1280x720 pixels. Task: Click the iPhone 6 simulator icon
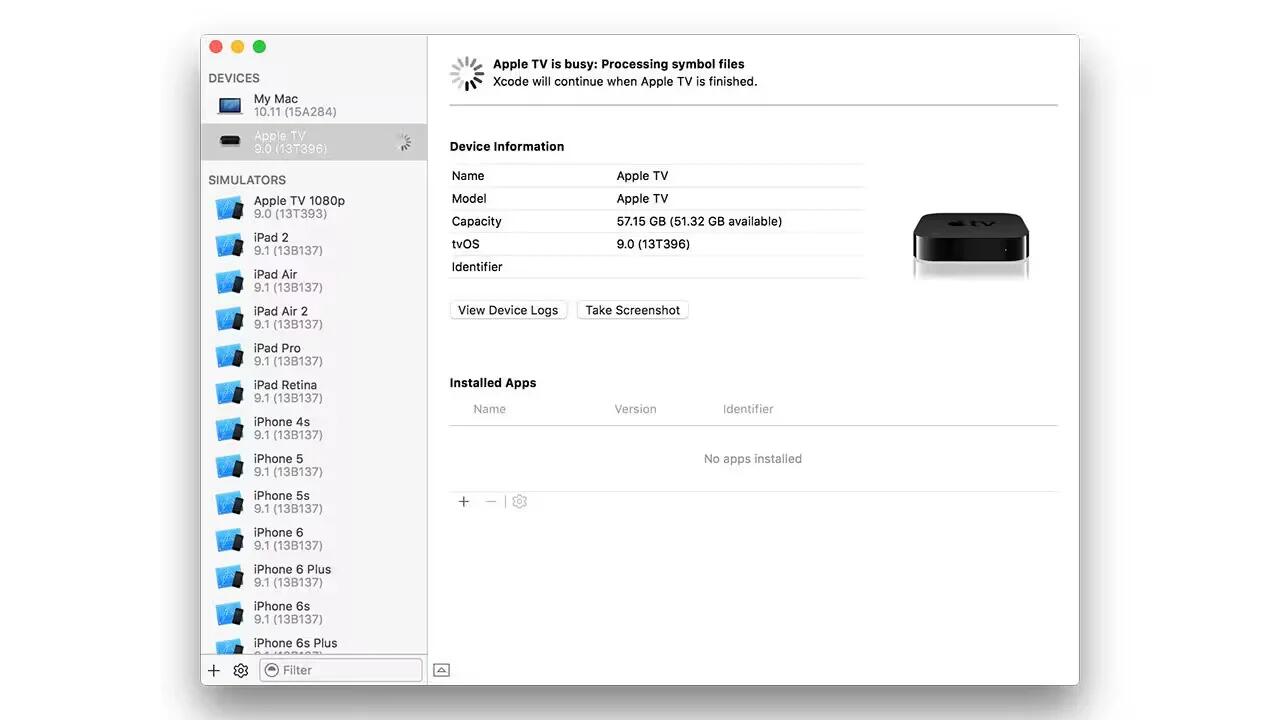[x=230, y=540]
